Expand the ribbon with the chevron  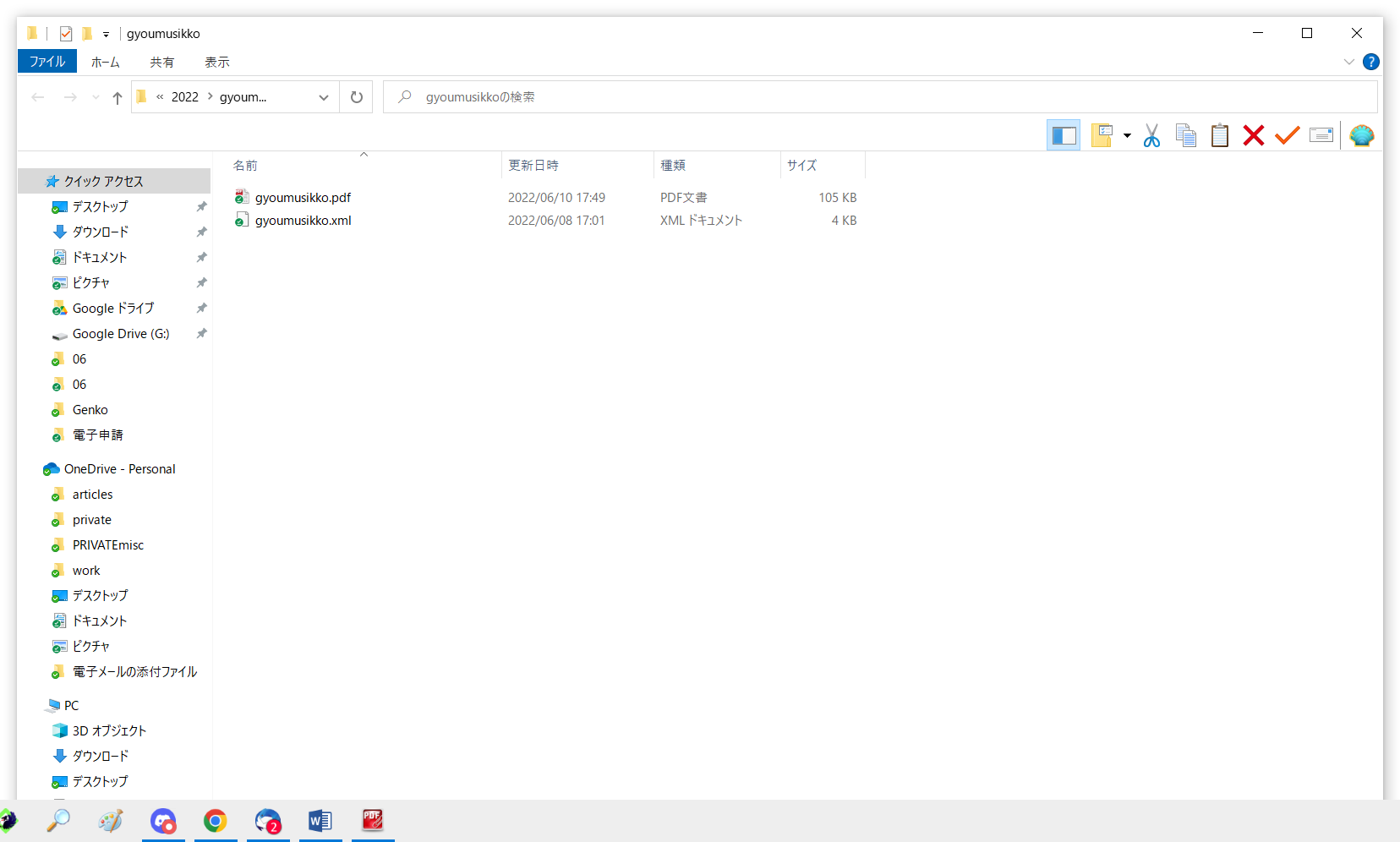coord(1348,62)
